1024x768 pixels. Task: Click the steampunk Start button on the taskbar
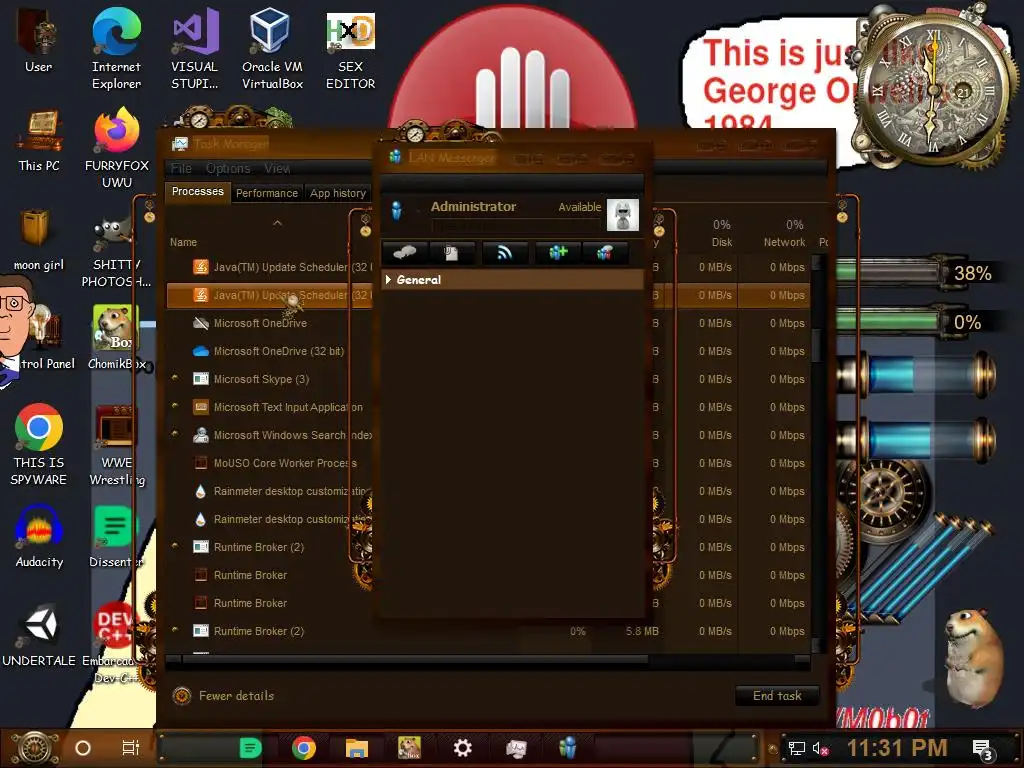(35, 748)
